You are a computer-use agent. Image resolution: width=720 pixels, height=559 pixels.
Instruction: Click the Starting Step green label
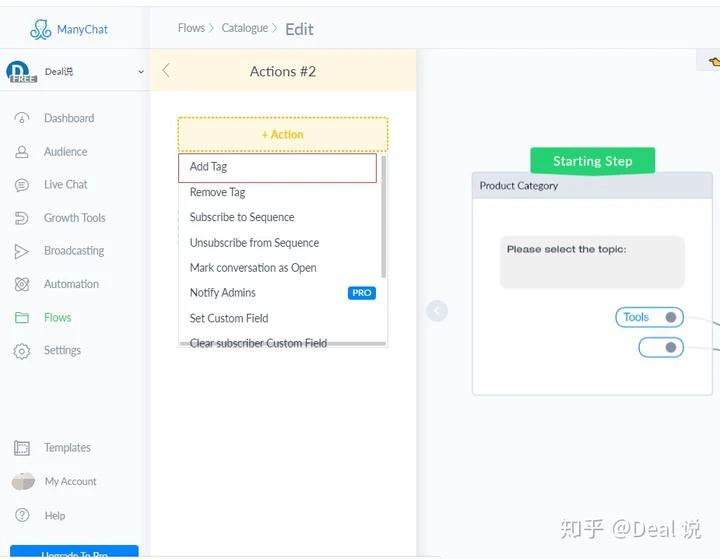coord(593,161)
